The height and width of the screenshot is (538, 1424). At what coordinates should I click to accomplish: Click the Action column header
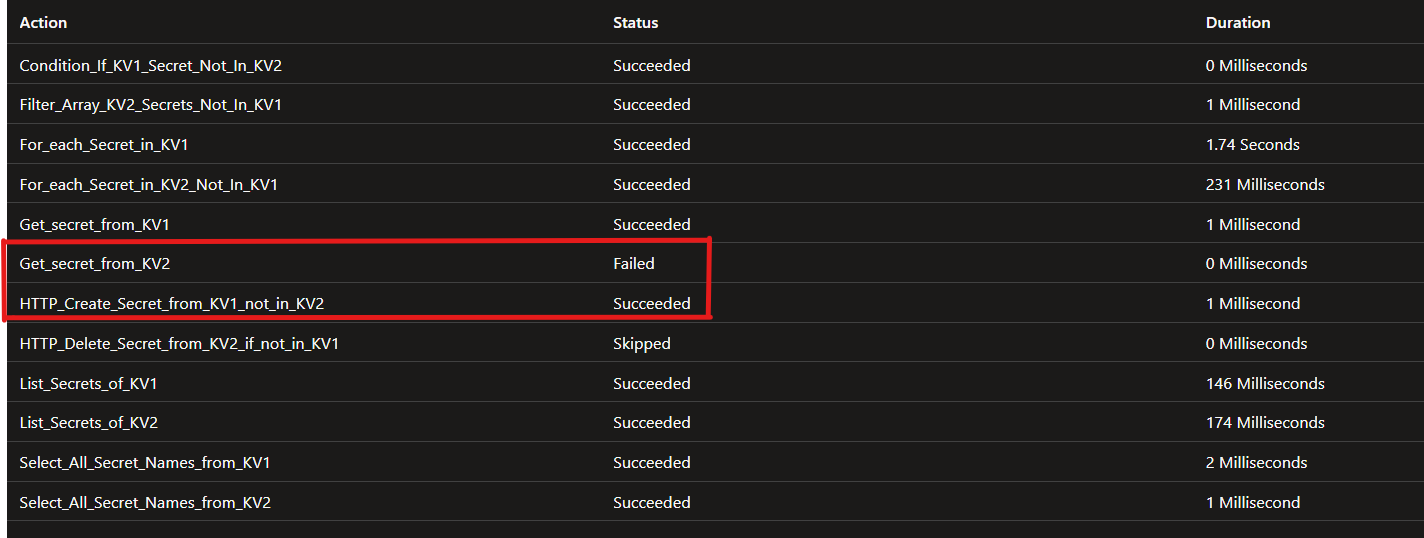pyautogui.click(x=44, y=22)
